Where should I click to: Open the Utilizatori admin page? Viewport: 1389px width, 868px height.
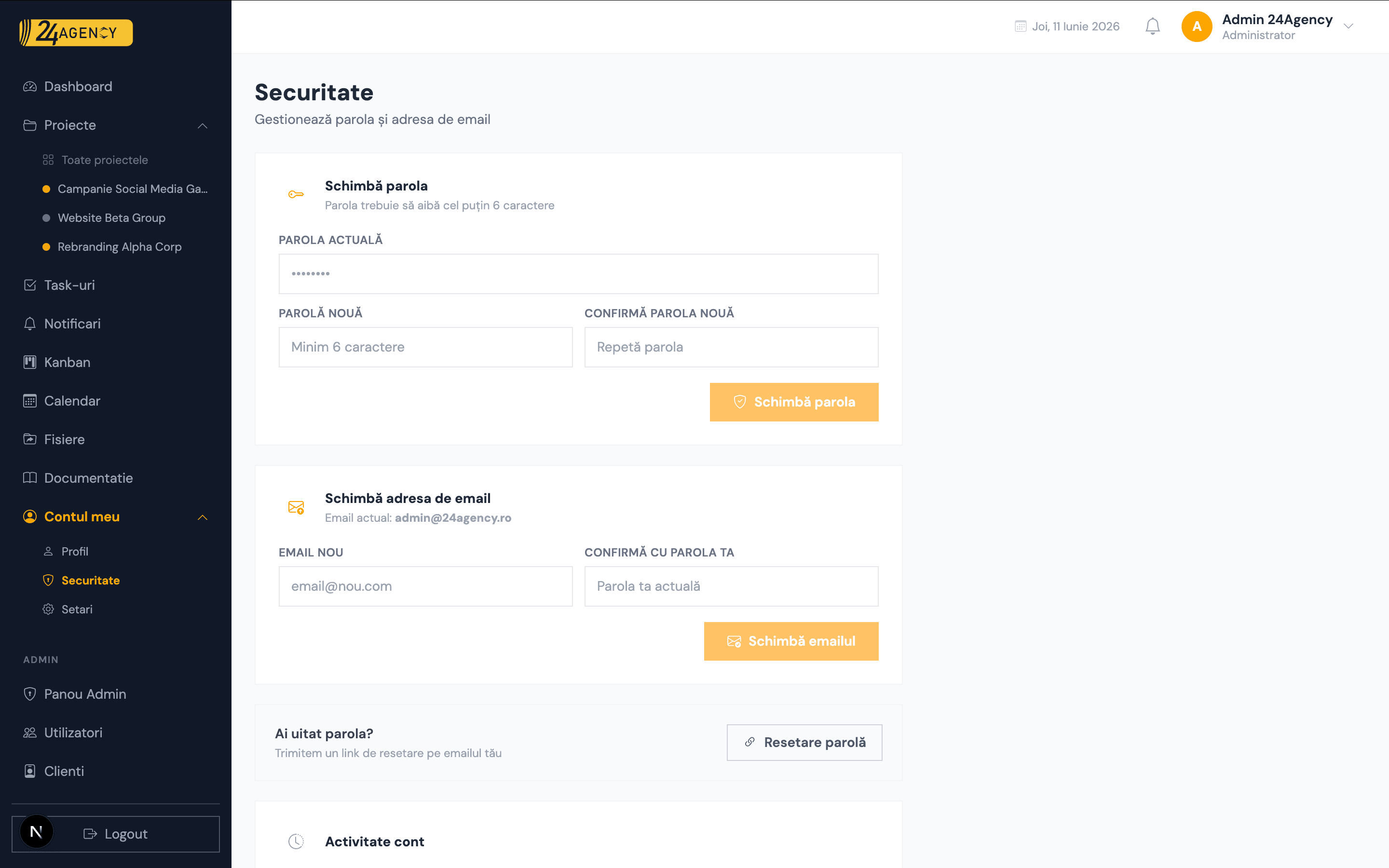(116, 733)
